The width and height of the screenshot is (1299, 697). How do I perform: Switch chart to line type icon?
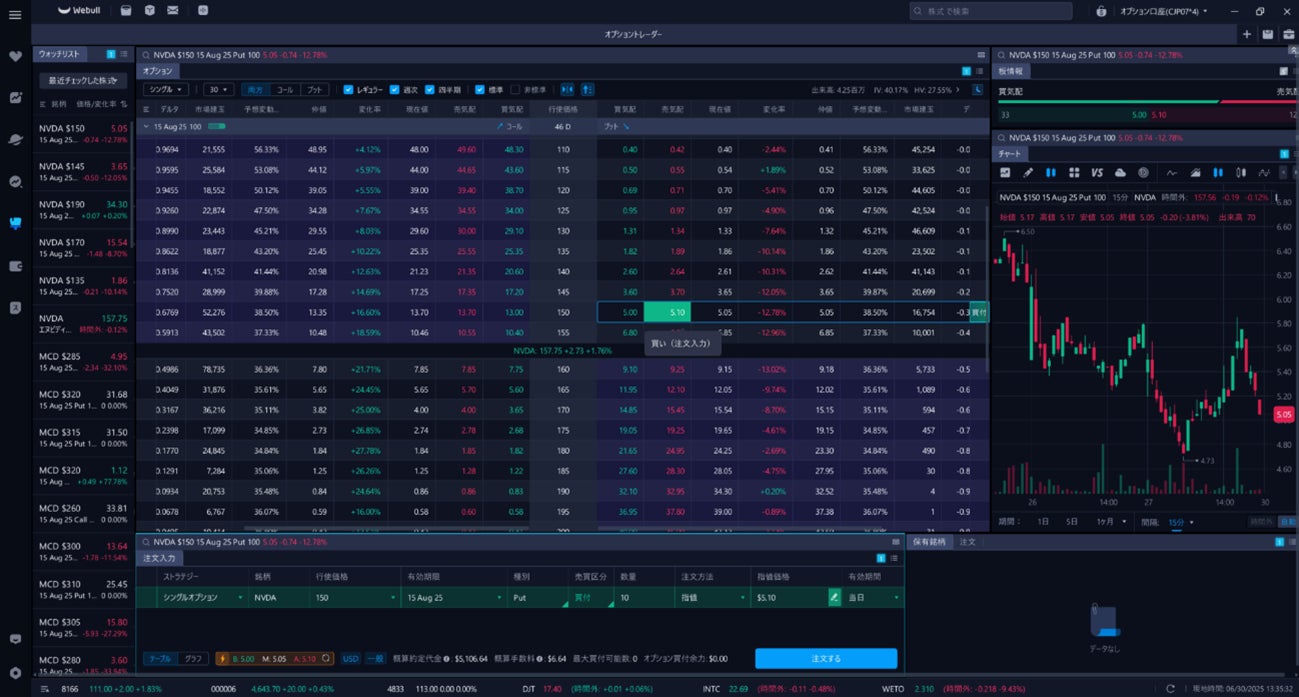point(1171,173)
